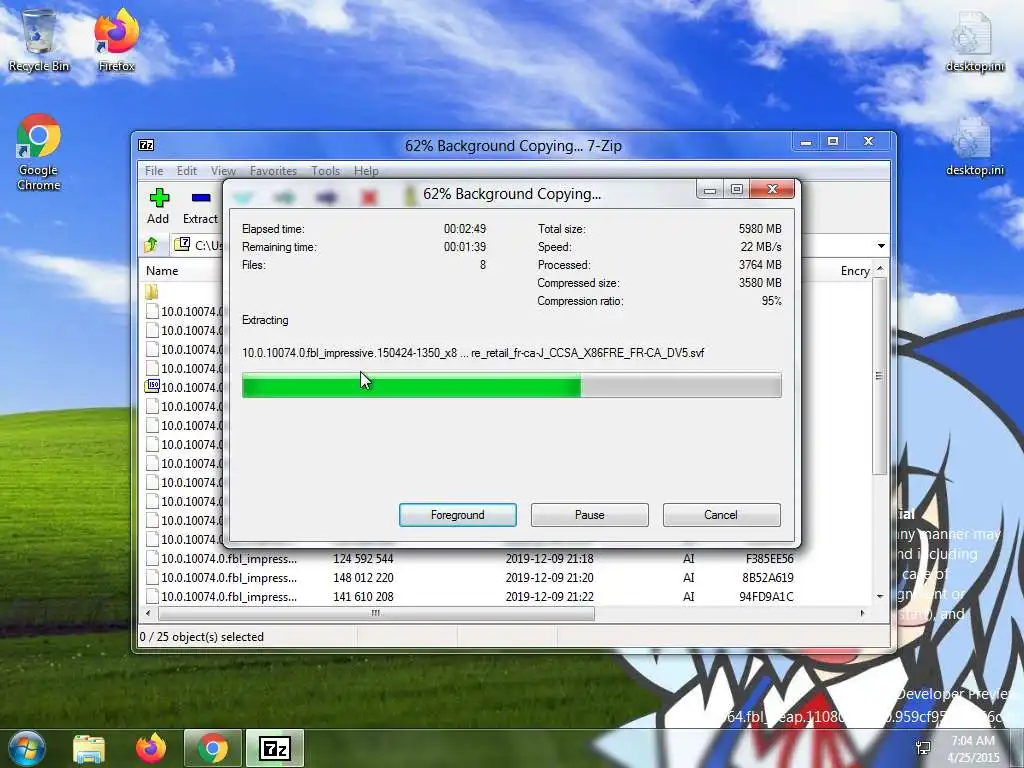This screenshot has height=768, width=1024.
Task: Open the Tools menu
Action: coord(325,170)
